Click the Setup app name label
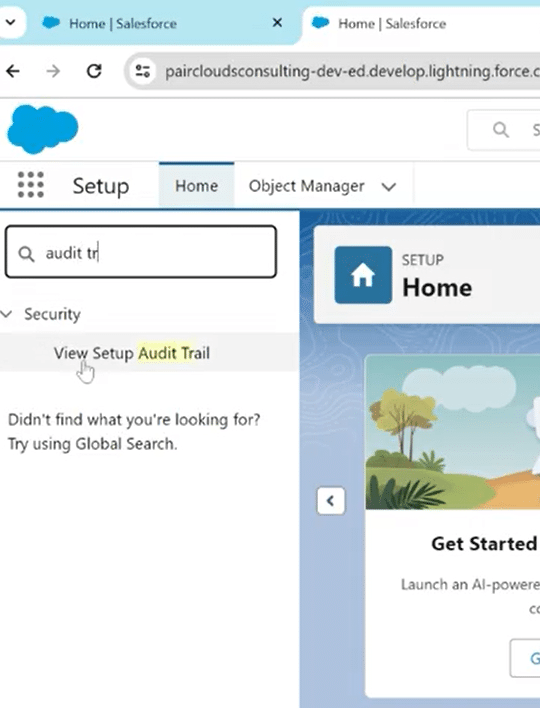Image resolution: width=540 pixels, height=708 pixels. 101,186
